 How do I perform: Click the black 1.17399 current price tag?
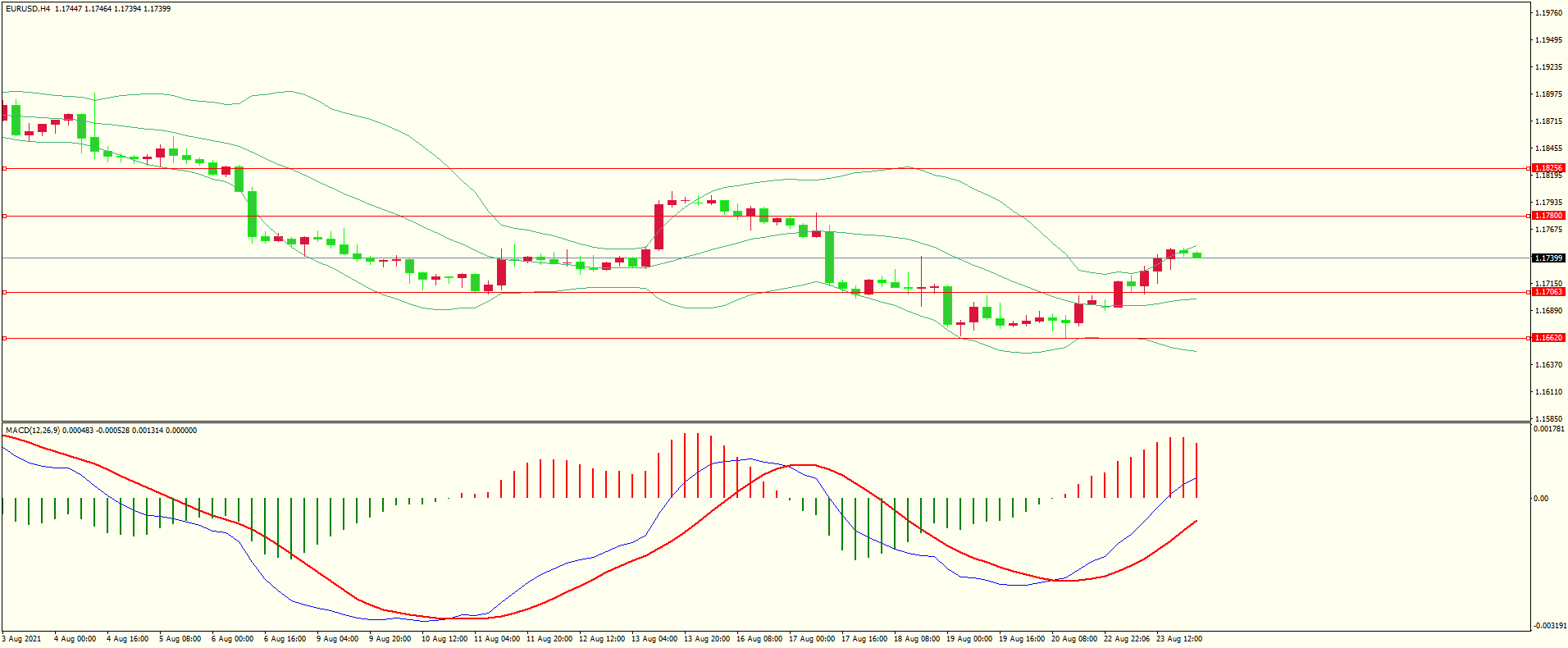(x=1548, y=258)
